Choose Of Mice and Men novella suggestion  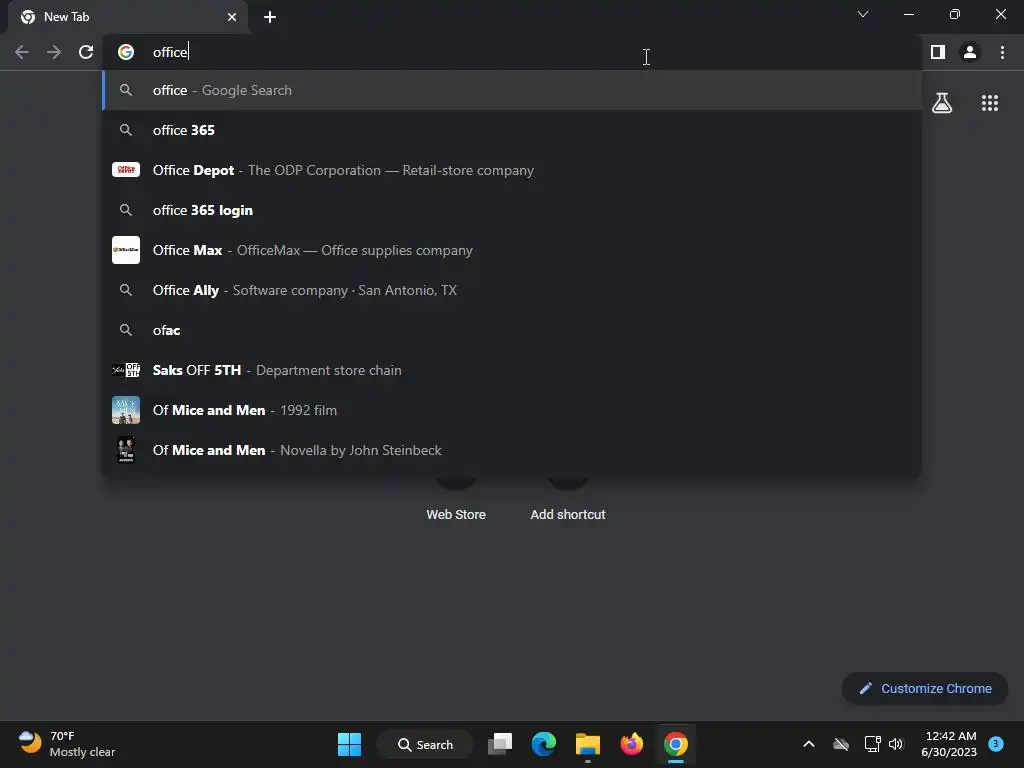511,450
